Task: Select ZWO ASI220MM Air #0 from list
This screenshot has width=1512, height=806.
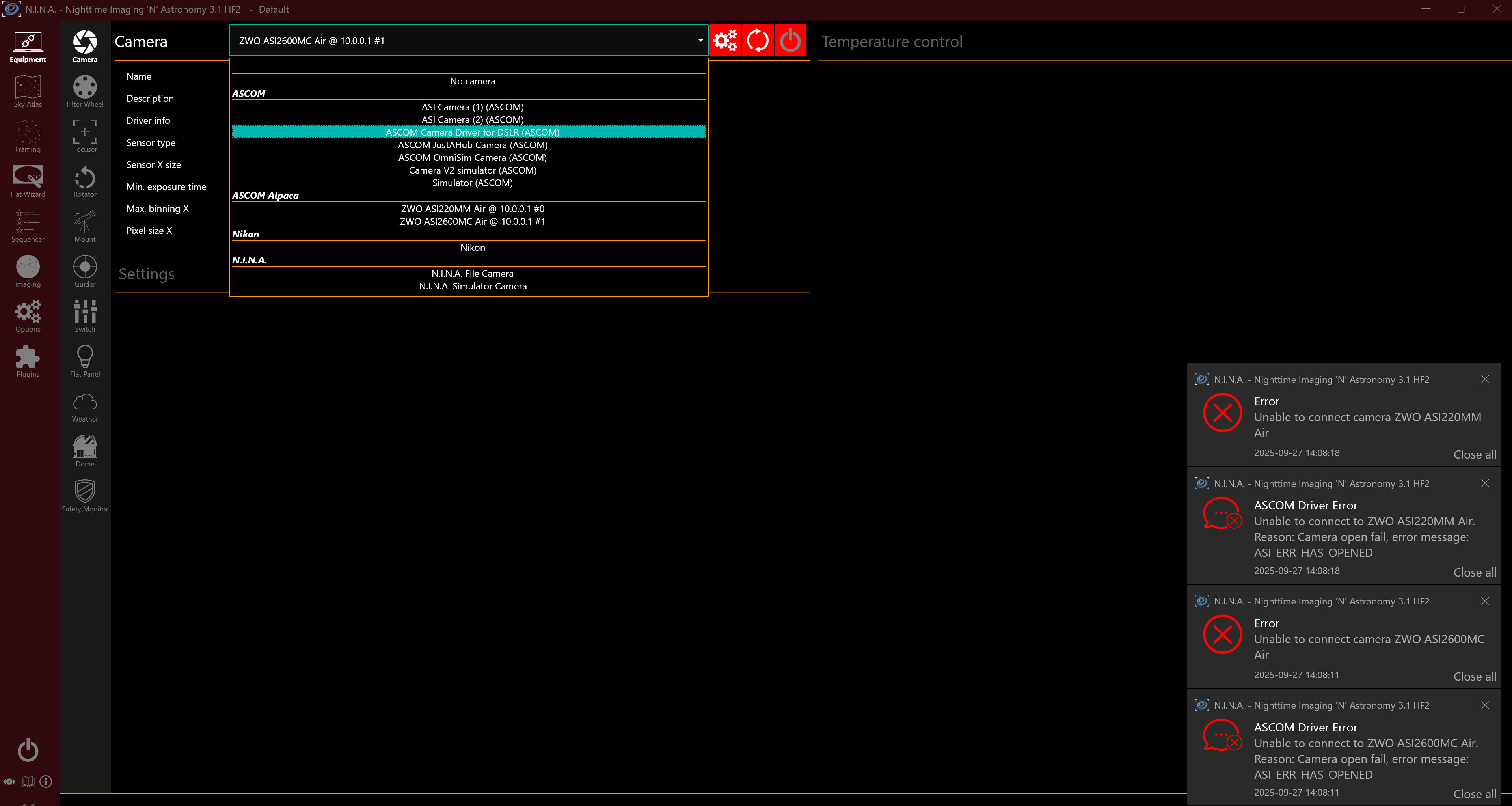Action: 472,209
